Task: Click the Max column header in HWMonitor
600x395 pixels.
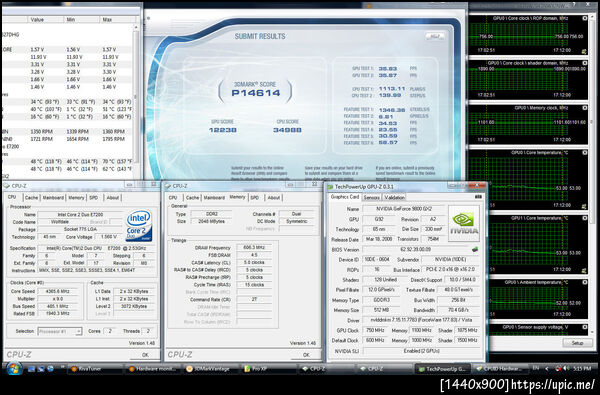Action: click(116, 20)
